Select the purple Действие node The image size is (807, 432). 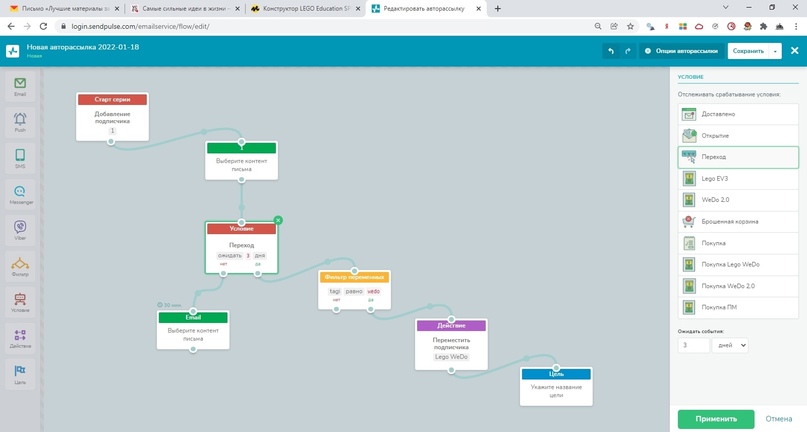pos(451,344)
